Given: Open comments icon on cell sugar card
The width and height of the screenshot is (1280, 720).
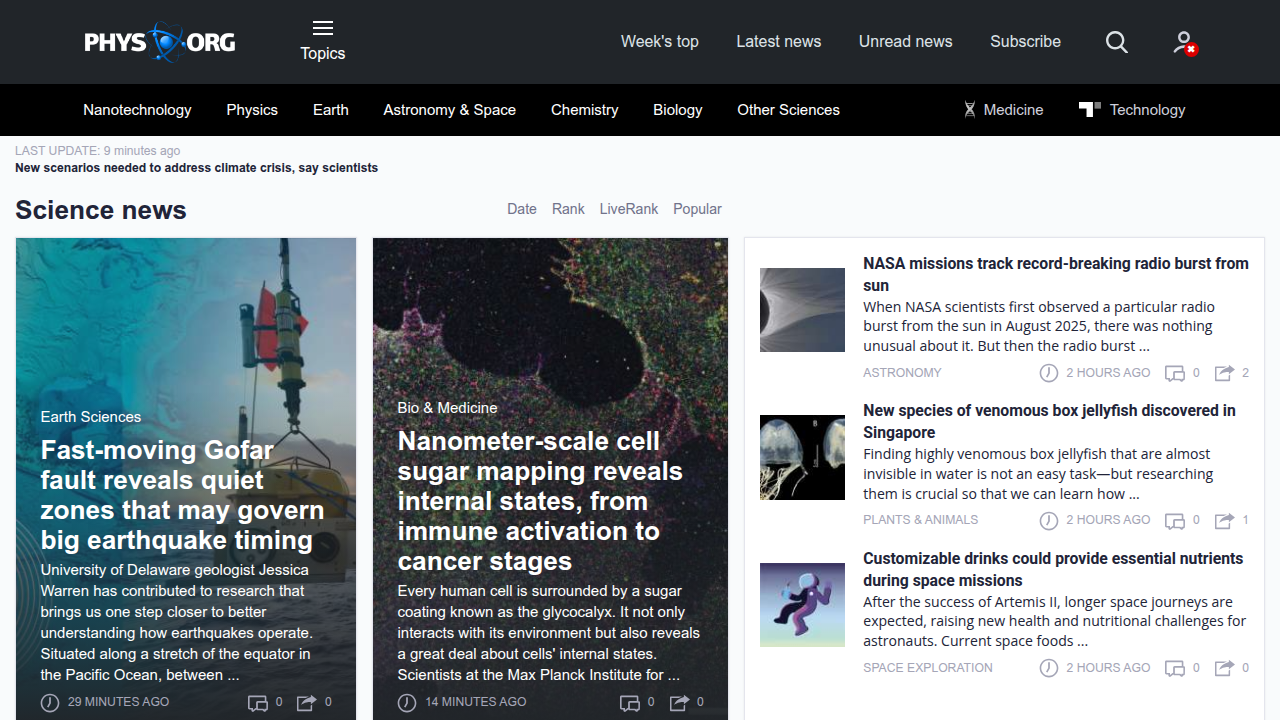Looking at the screenshot, I should click(630, 703).
